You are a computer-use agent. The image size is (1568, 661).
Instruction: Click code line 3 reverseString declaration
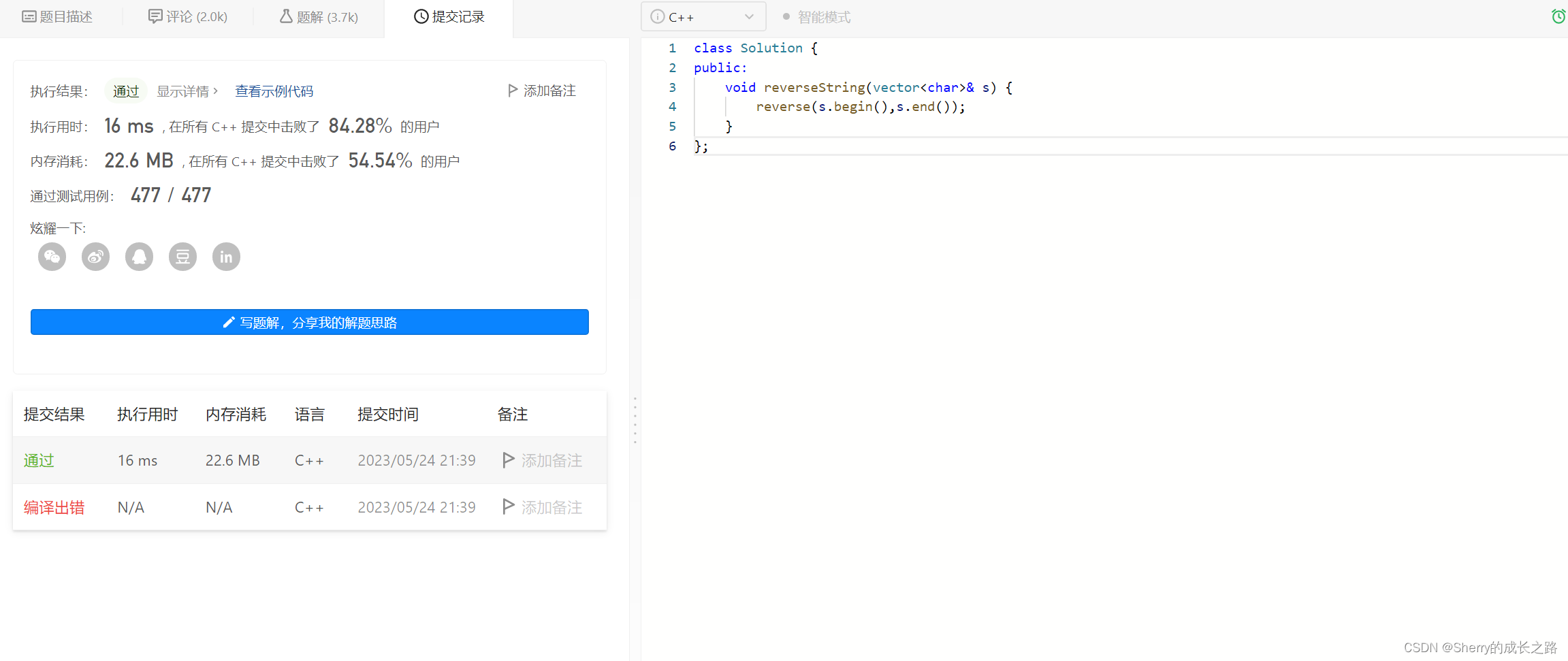pos(869,87)
